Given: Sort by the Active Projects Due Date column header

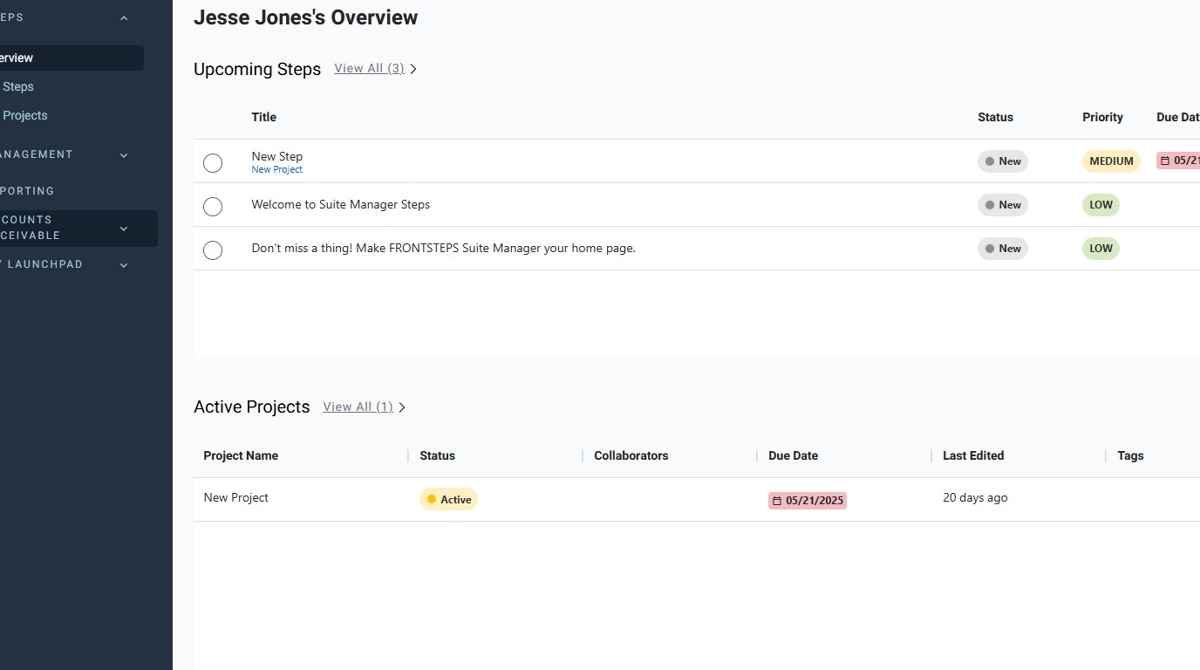Looking at the screenshot, I should click(x=793, y=456).
